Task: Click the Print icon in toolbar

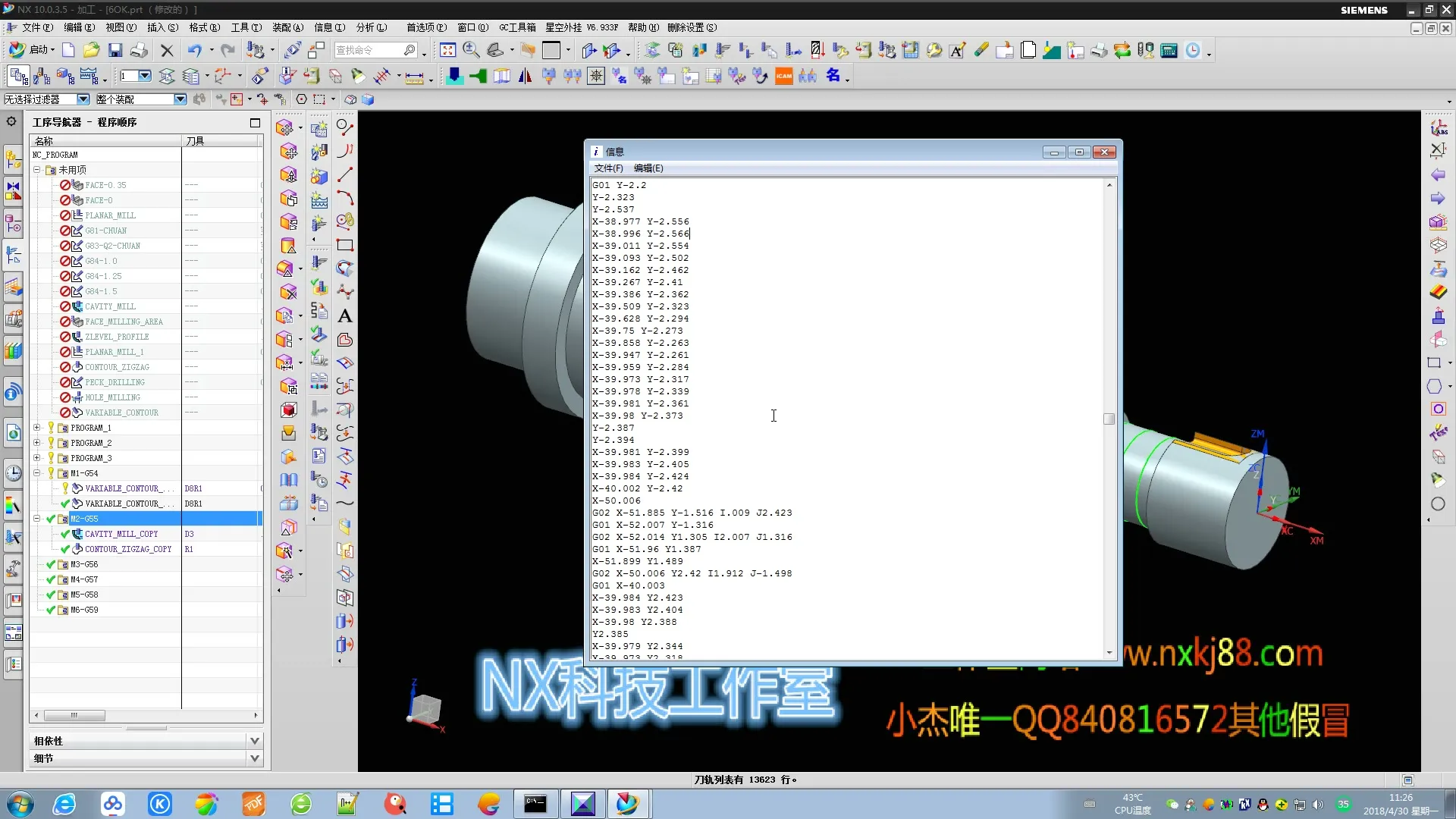Action: 139,50
